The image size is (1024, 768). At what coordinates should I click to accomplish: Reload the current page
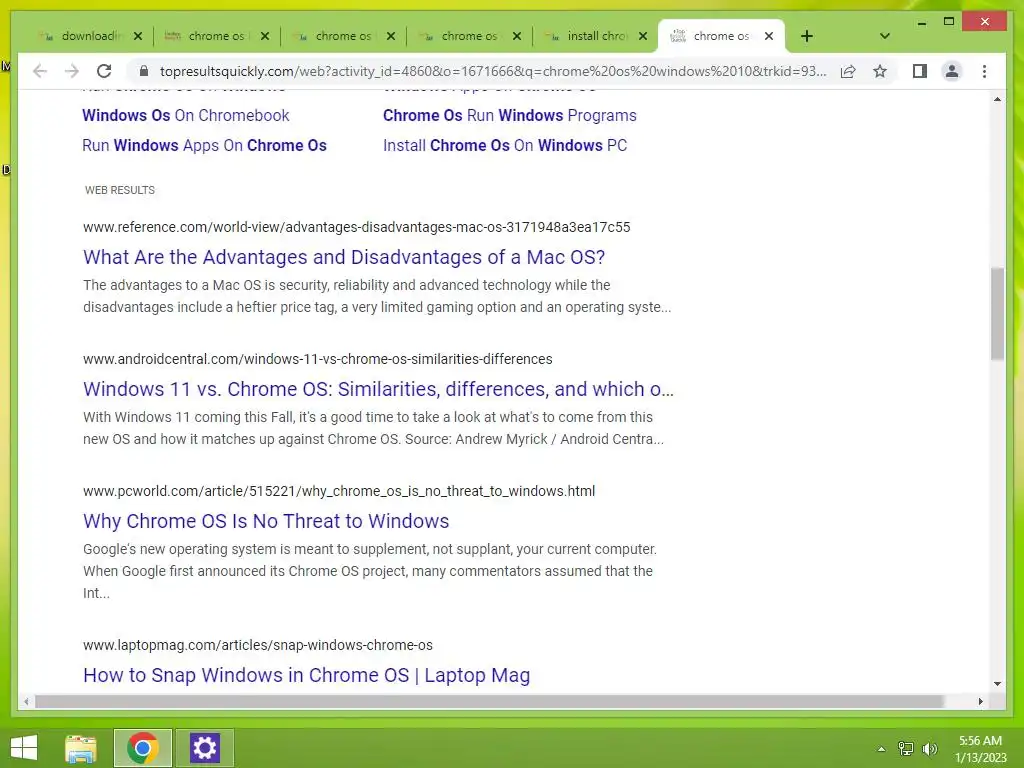click(104, 71)
